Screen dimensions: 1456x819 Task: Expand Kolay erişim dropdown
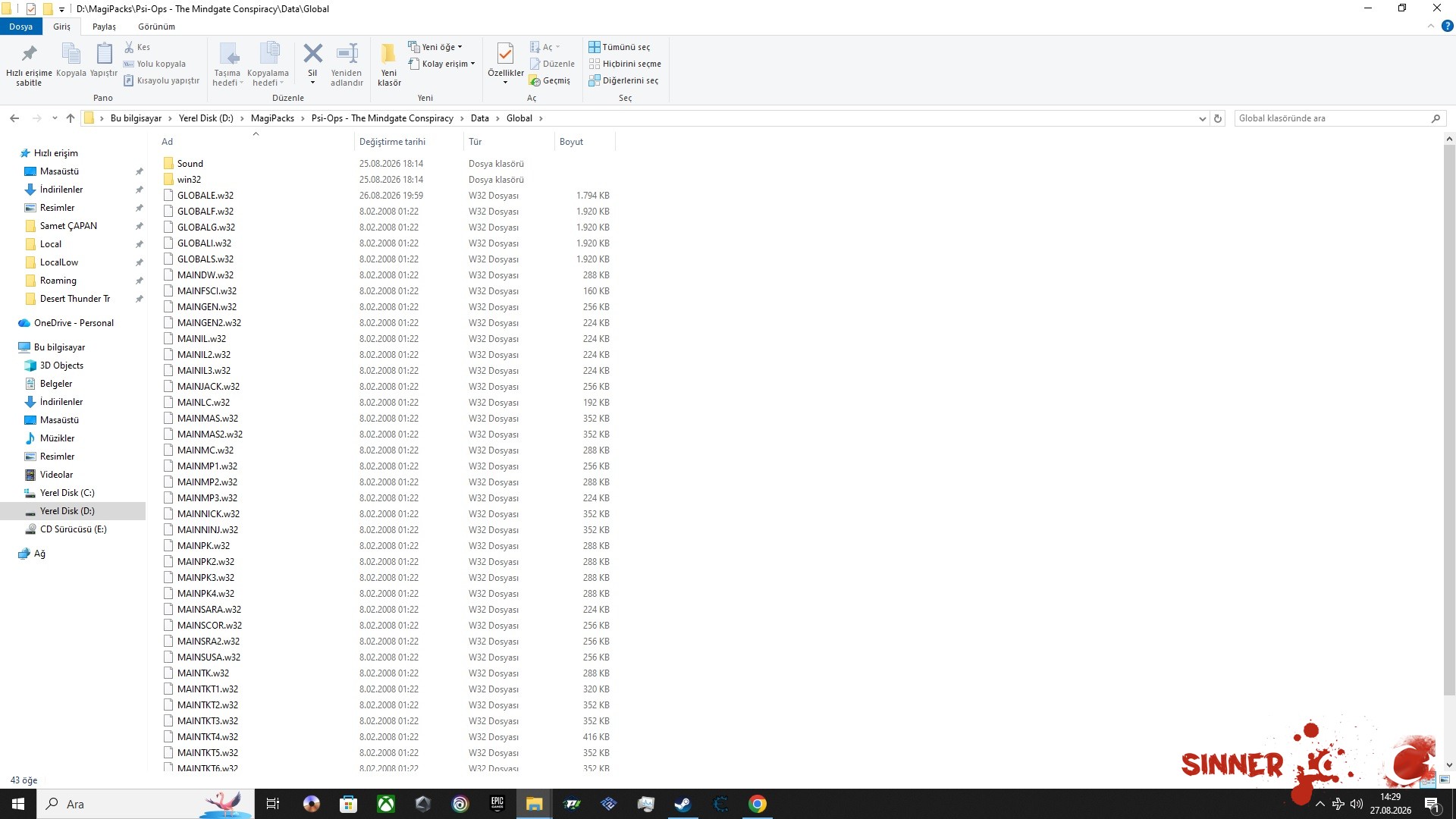442,64
